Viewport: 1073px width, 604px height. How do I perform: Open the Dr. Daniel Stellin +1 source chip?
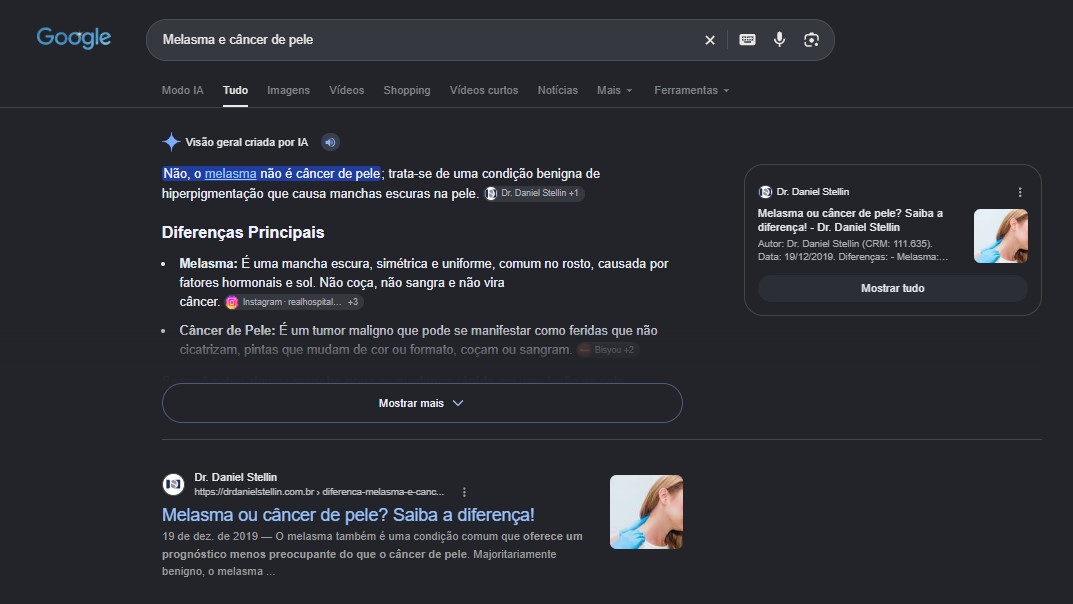click(534, 194)
